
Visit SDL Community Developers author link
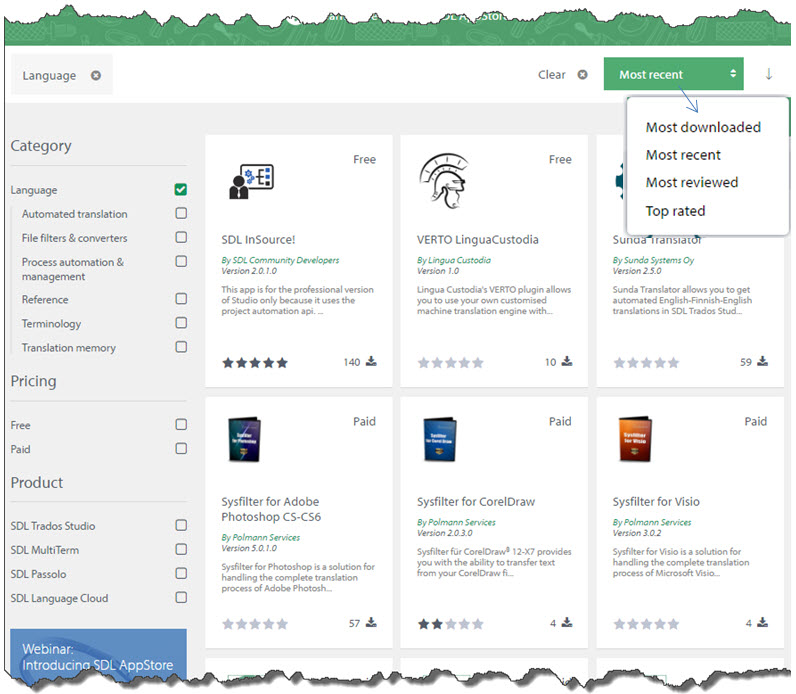[x=280, y=260]
